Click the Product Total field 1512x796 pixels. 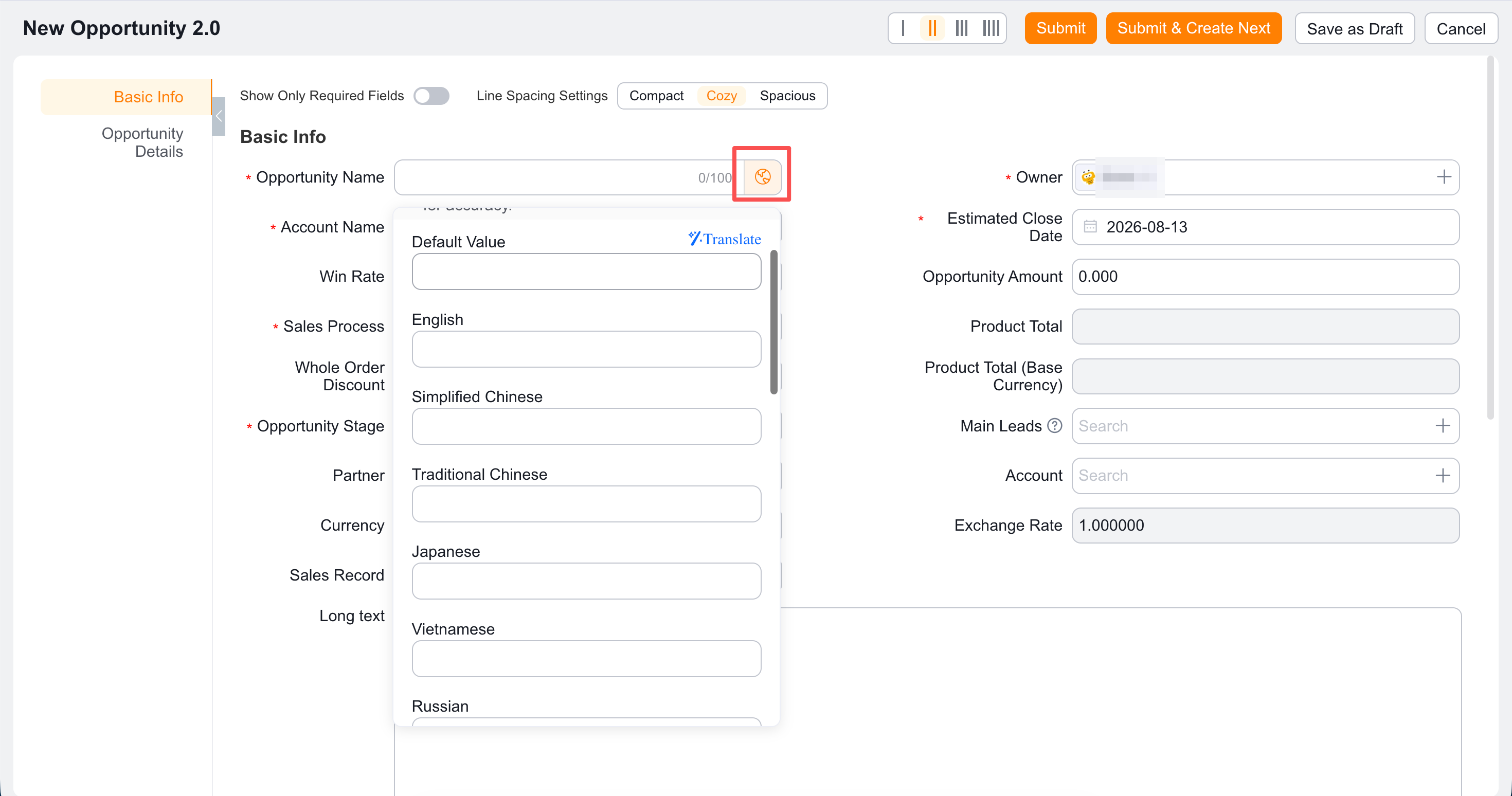[x=1266, y=327]
